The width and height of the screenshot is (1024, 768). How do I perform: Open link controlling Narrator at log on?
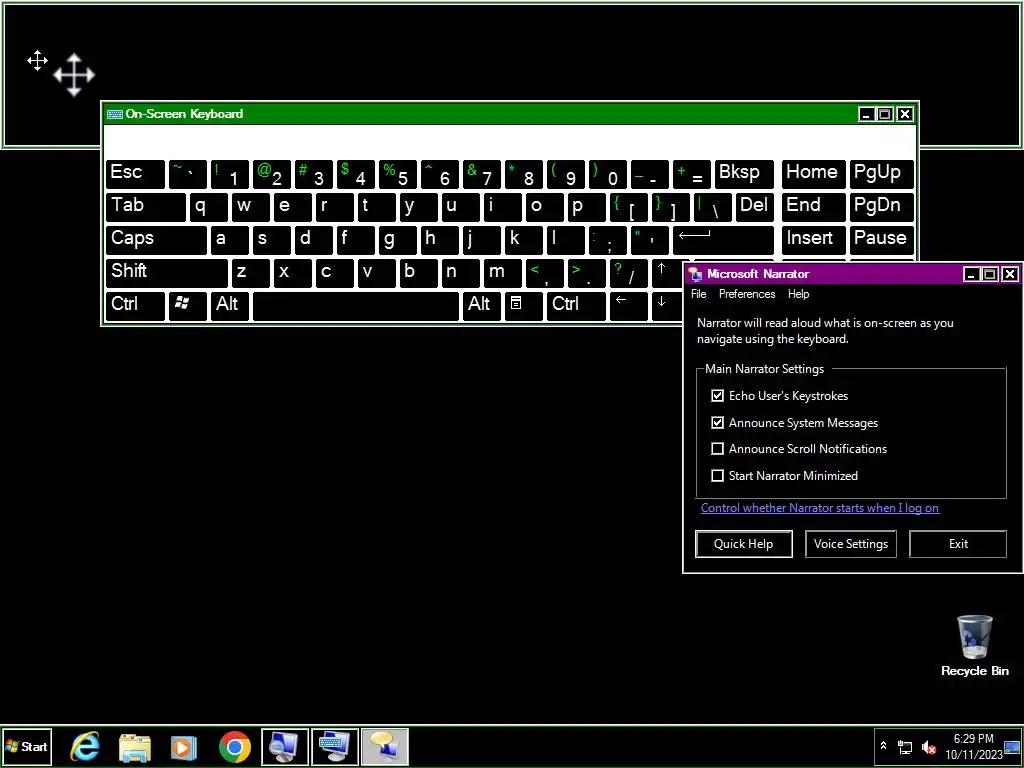(x=820, y=508)
